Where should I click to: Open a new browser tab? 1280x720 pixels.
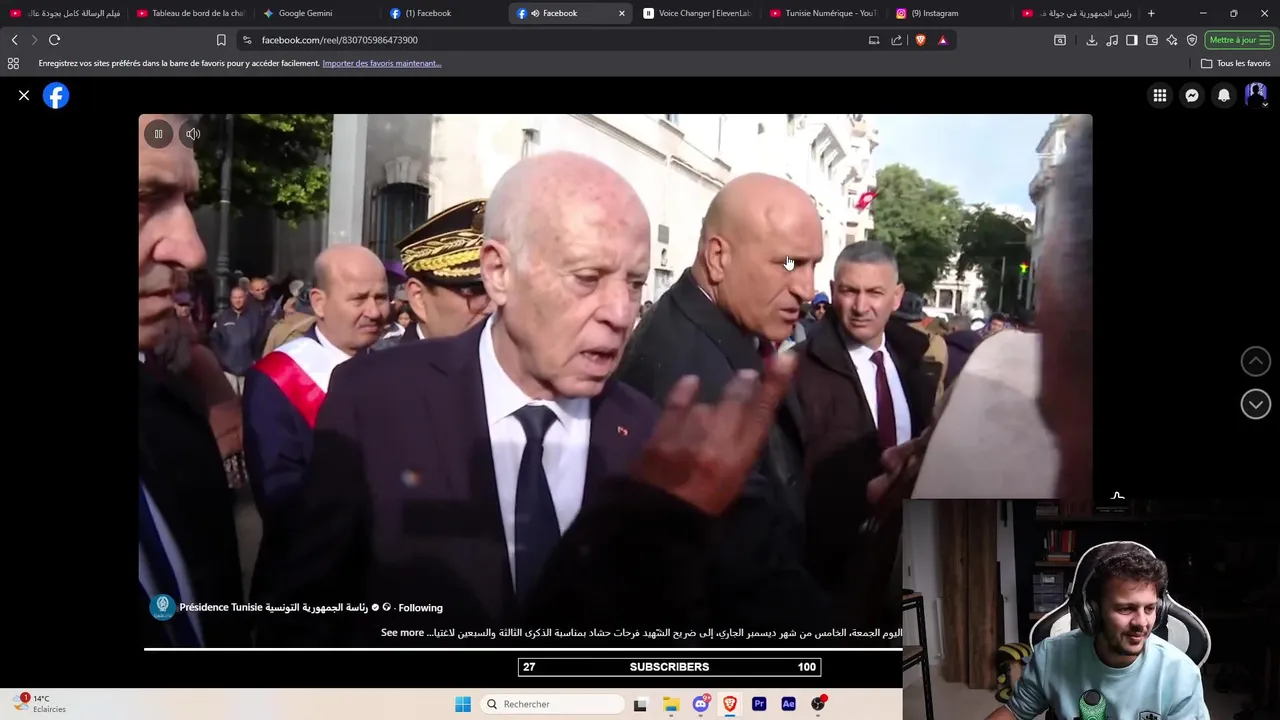point(1151,13)
